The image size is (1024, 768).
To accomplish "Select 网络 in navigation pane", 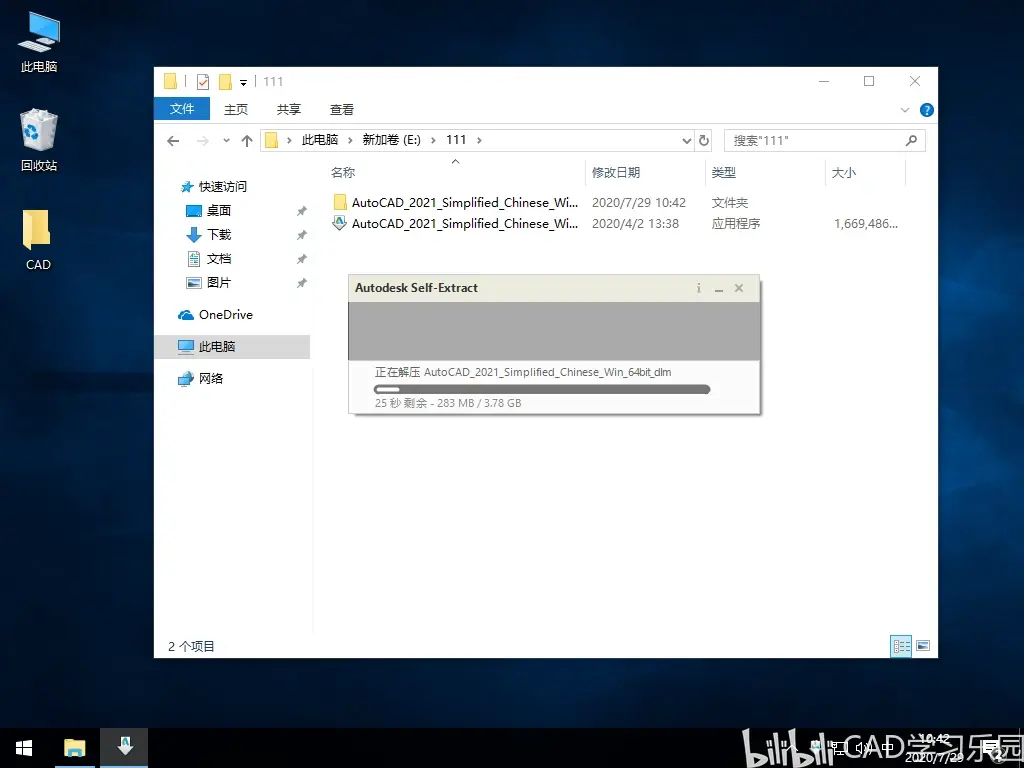I will tap(200, 379).
